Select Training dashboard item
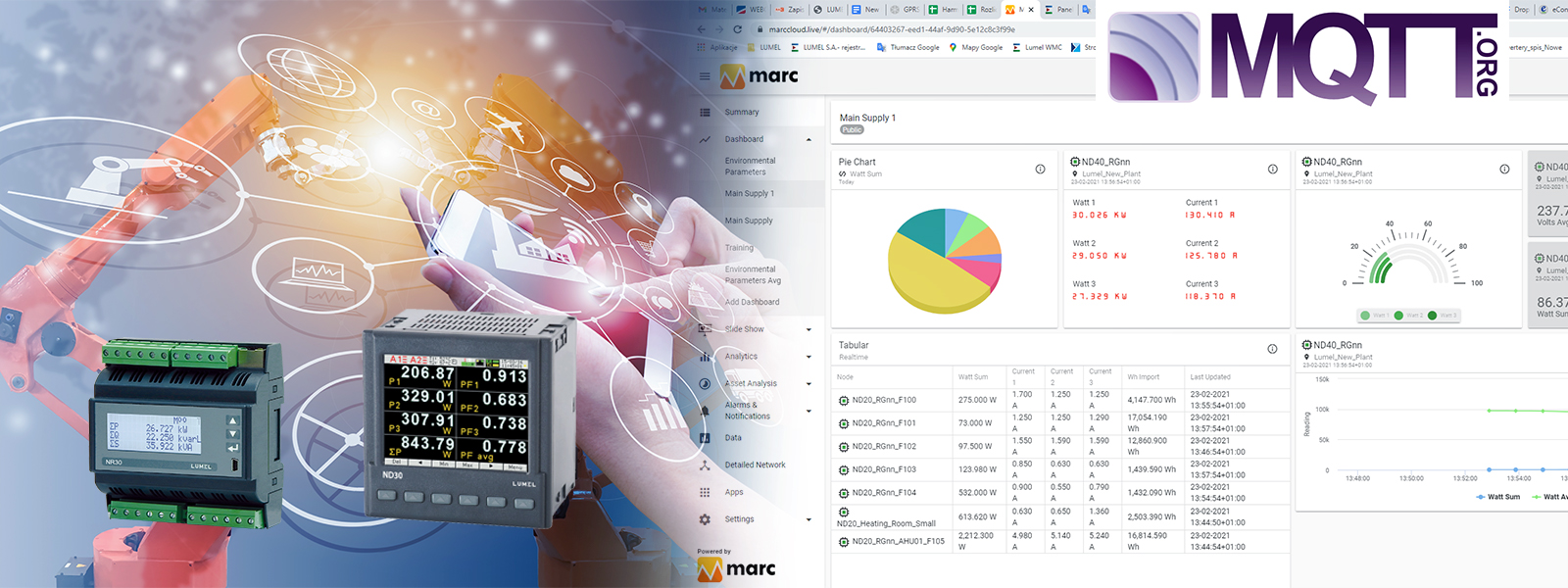This screenshot has height=588, width=1568. [x=739, y=248]
